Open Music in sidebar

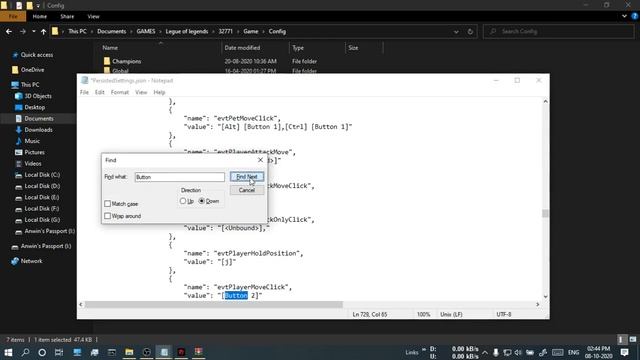[32, 141]
